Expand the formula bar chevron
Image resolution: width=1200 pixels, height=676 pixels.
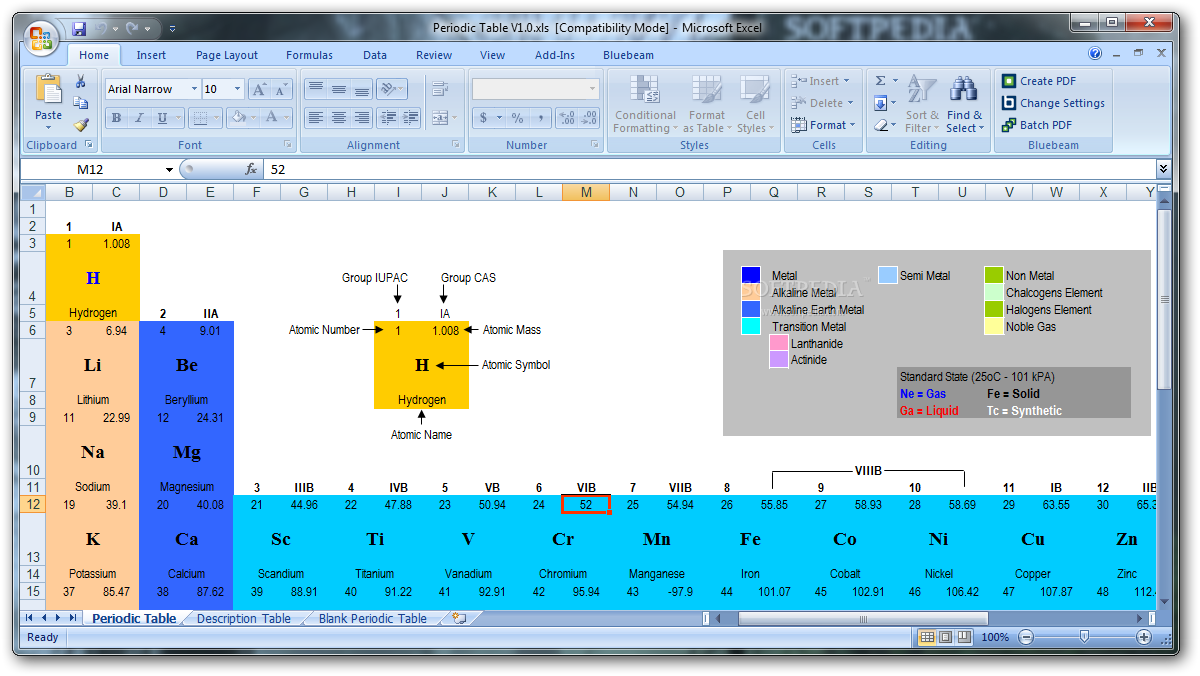coord(1163,170)
